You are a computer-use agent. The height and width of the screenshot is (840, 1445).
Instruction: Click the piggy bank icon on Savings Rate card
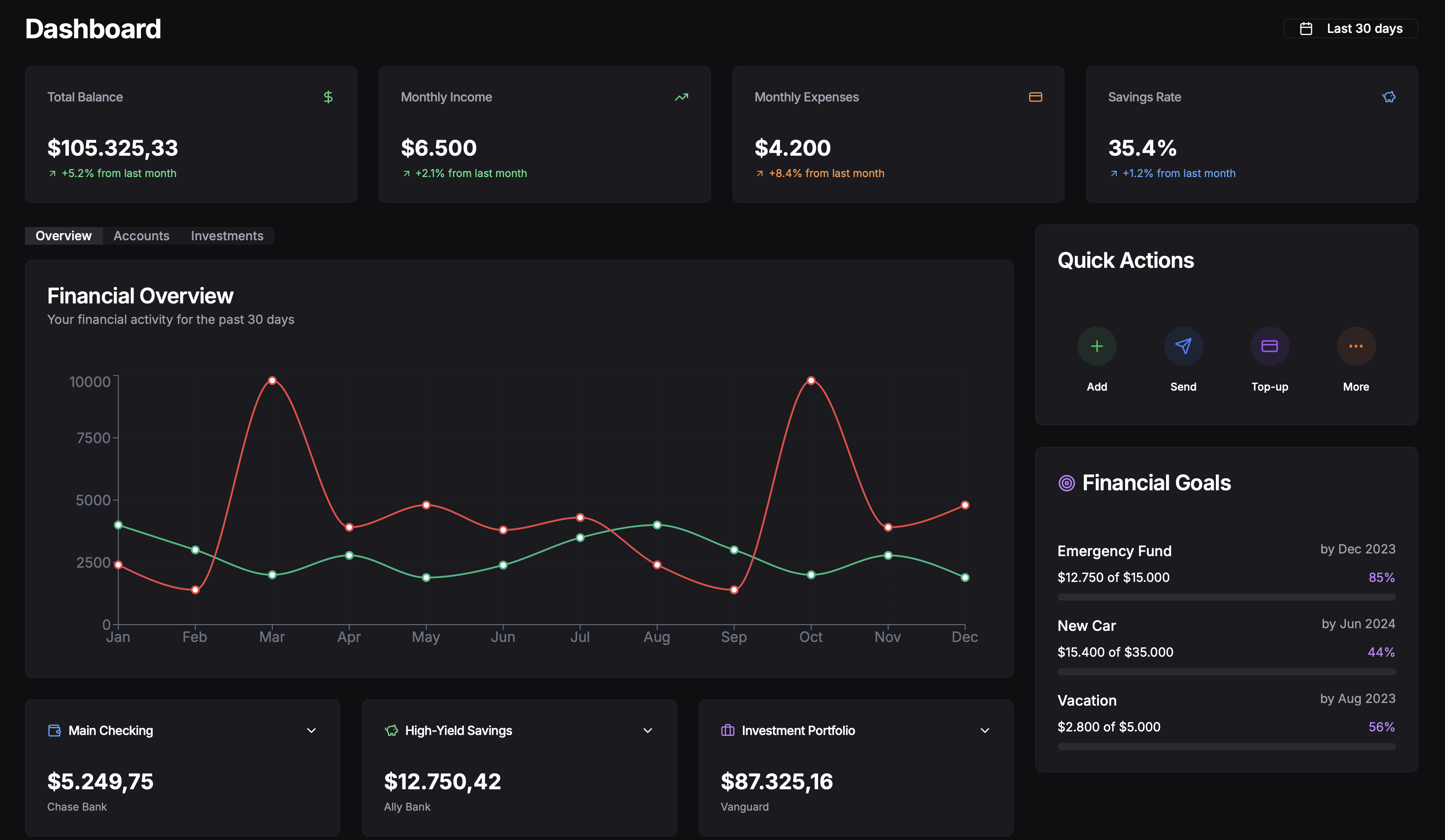[1388, 97]
